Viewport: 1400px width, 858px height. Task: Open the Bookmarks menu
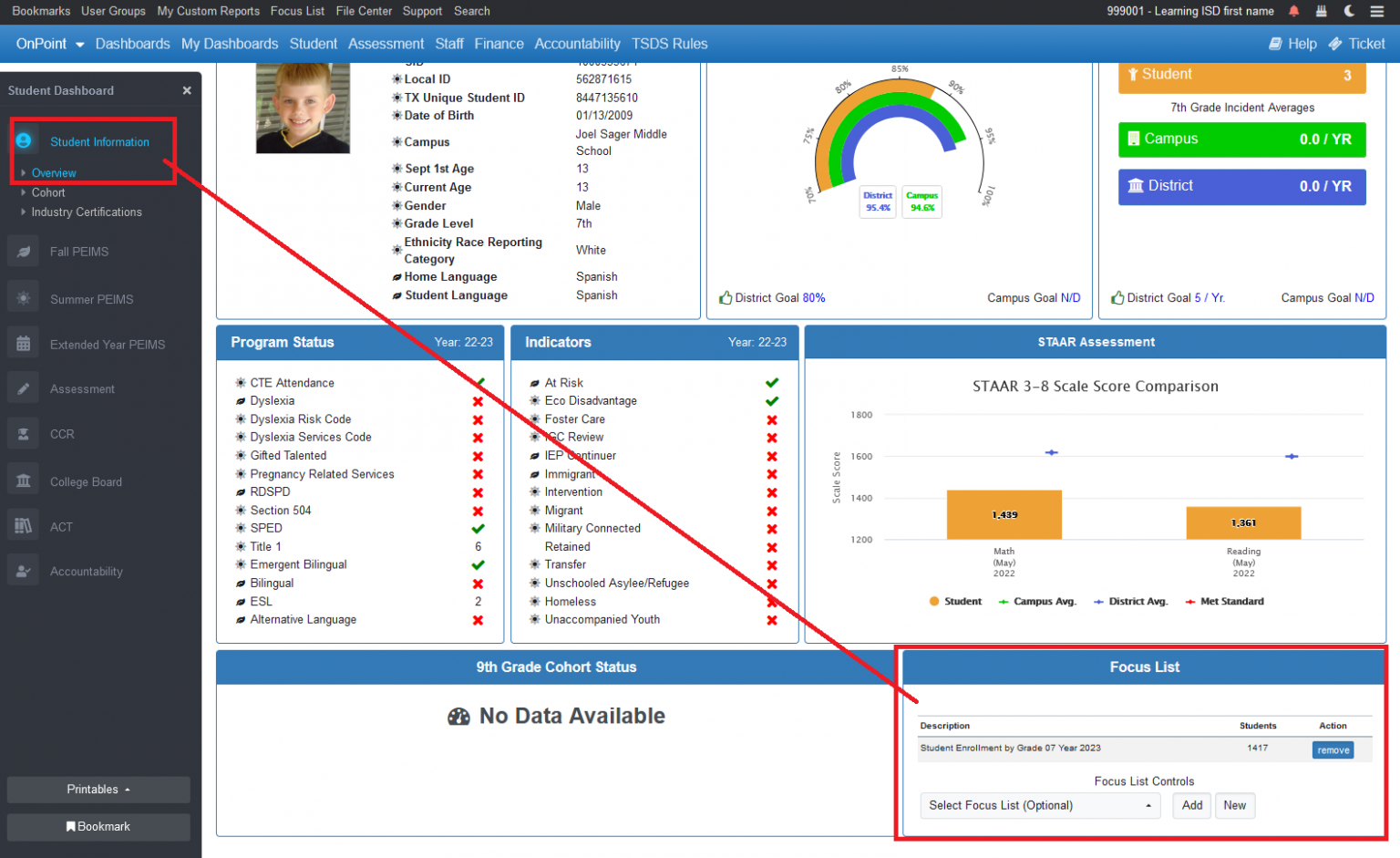tap(41, 11)
